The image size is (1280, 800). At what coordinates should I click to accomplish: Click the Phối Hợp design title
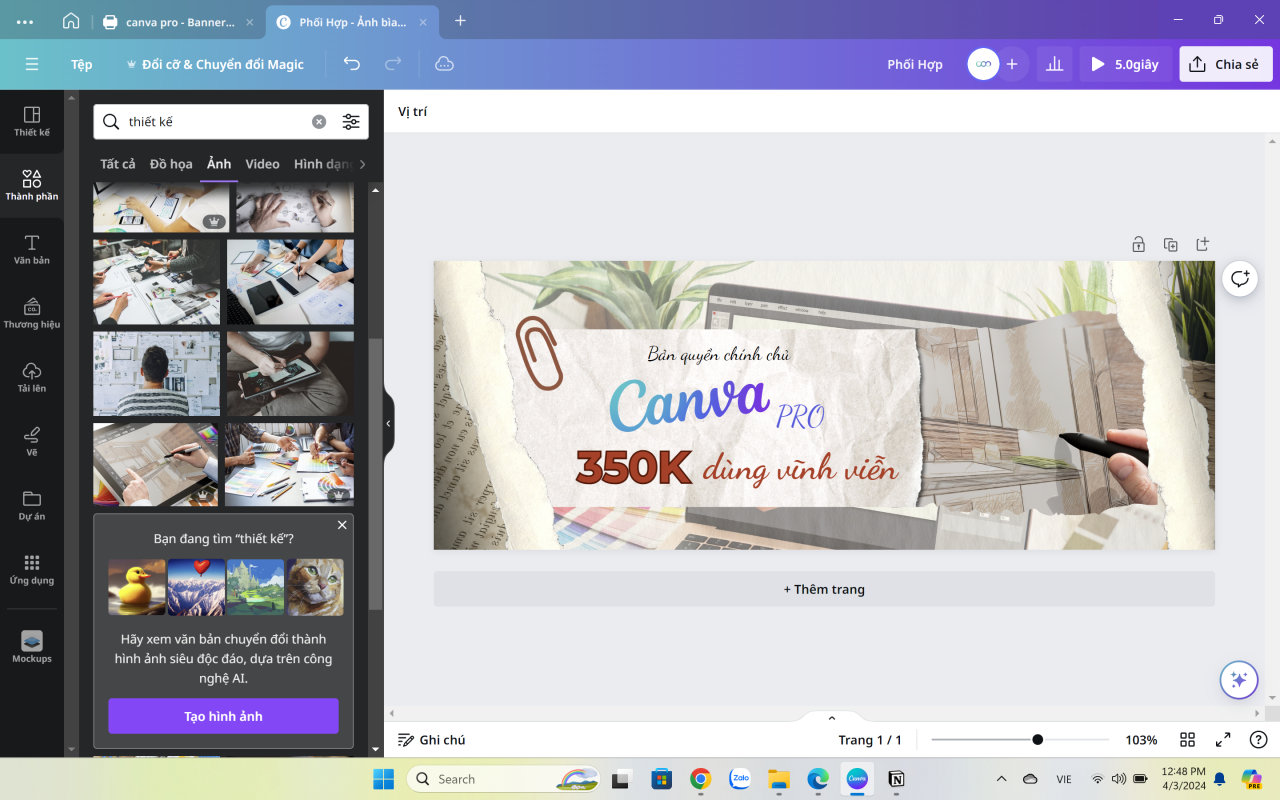[x=915, y=64]
